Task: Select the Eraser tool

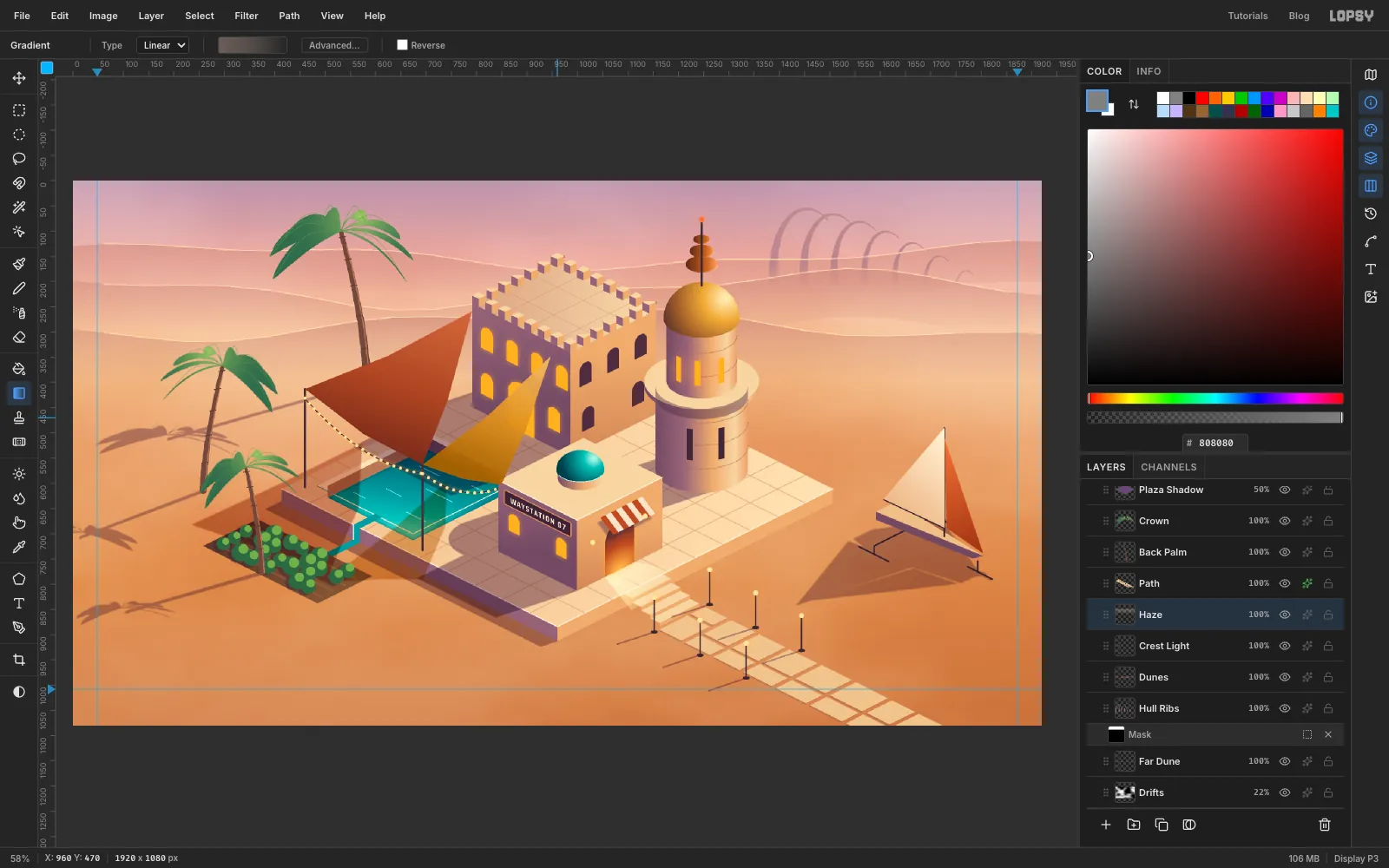Action: [19, 338]
